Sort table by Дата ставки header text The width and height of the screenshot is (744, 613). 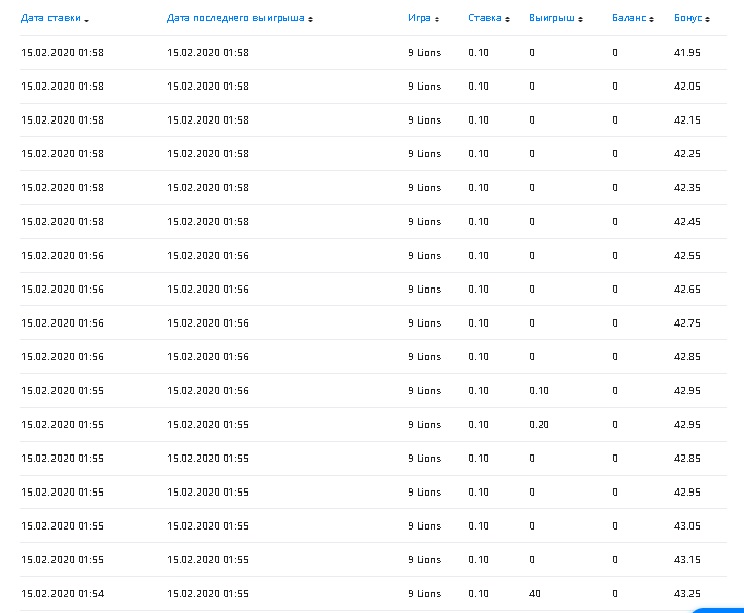(x=51, y=18)
